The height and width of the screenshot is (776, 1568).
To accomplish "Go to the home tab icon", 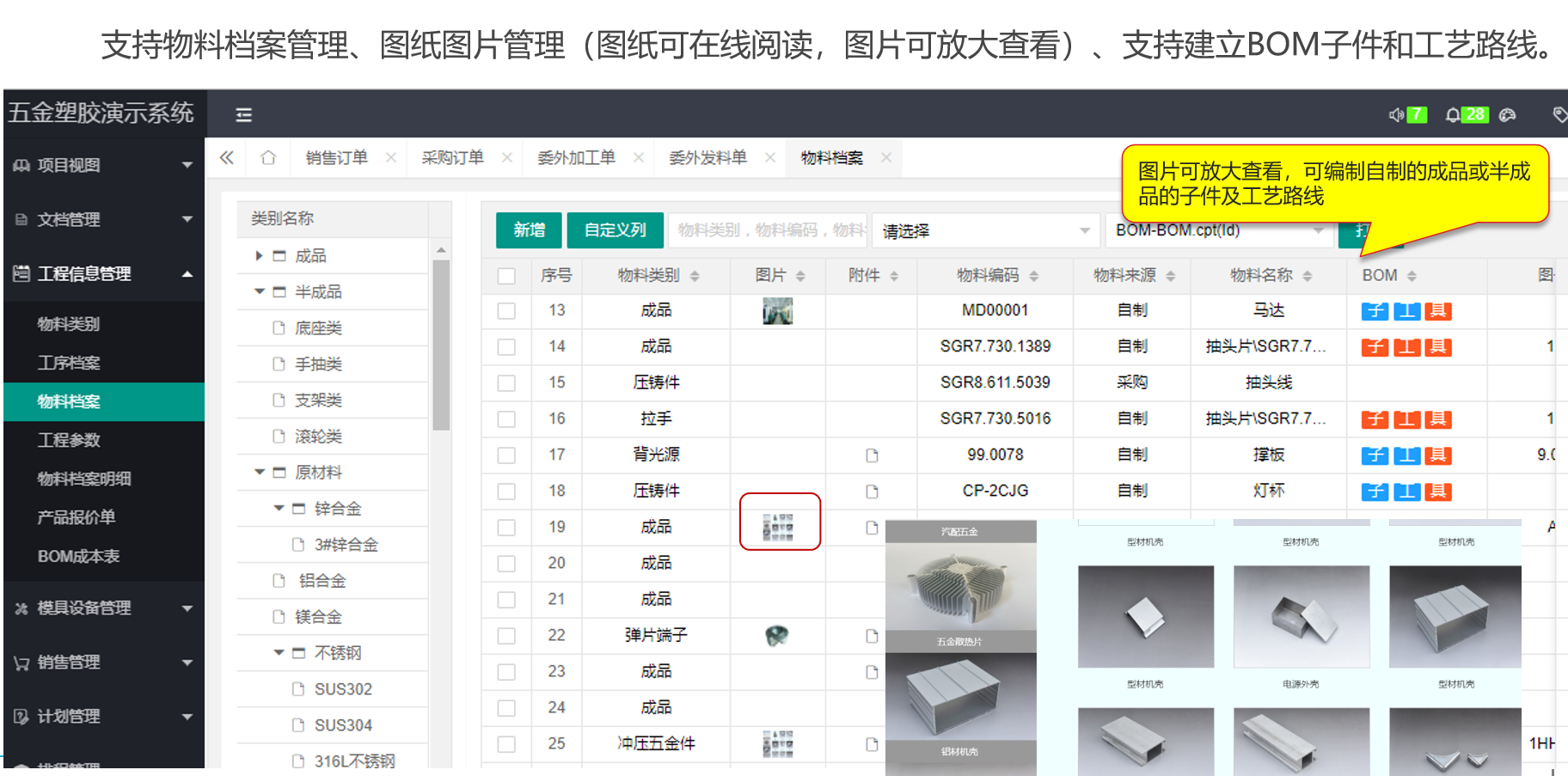I will click(268, 157).
